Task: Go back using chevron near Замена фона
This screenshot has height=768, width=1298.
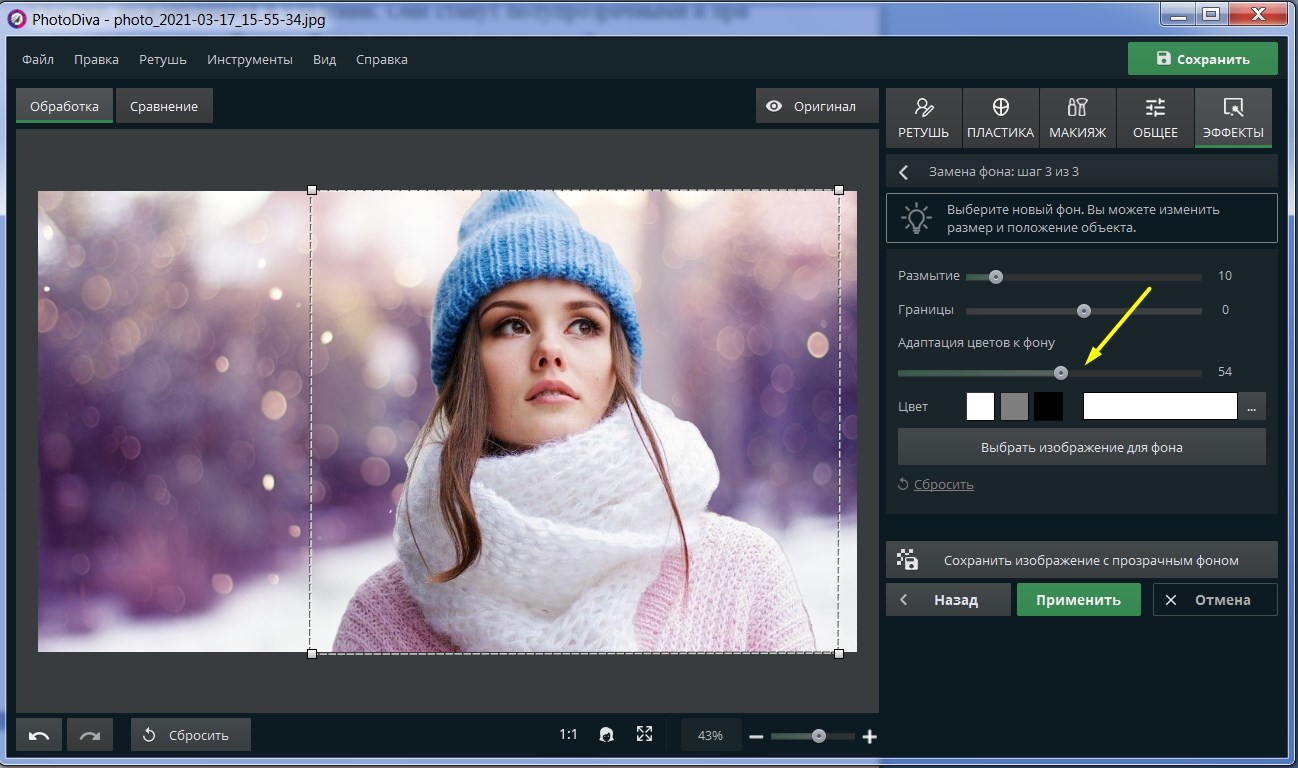Action: [x=904, y=172]
